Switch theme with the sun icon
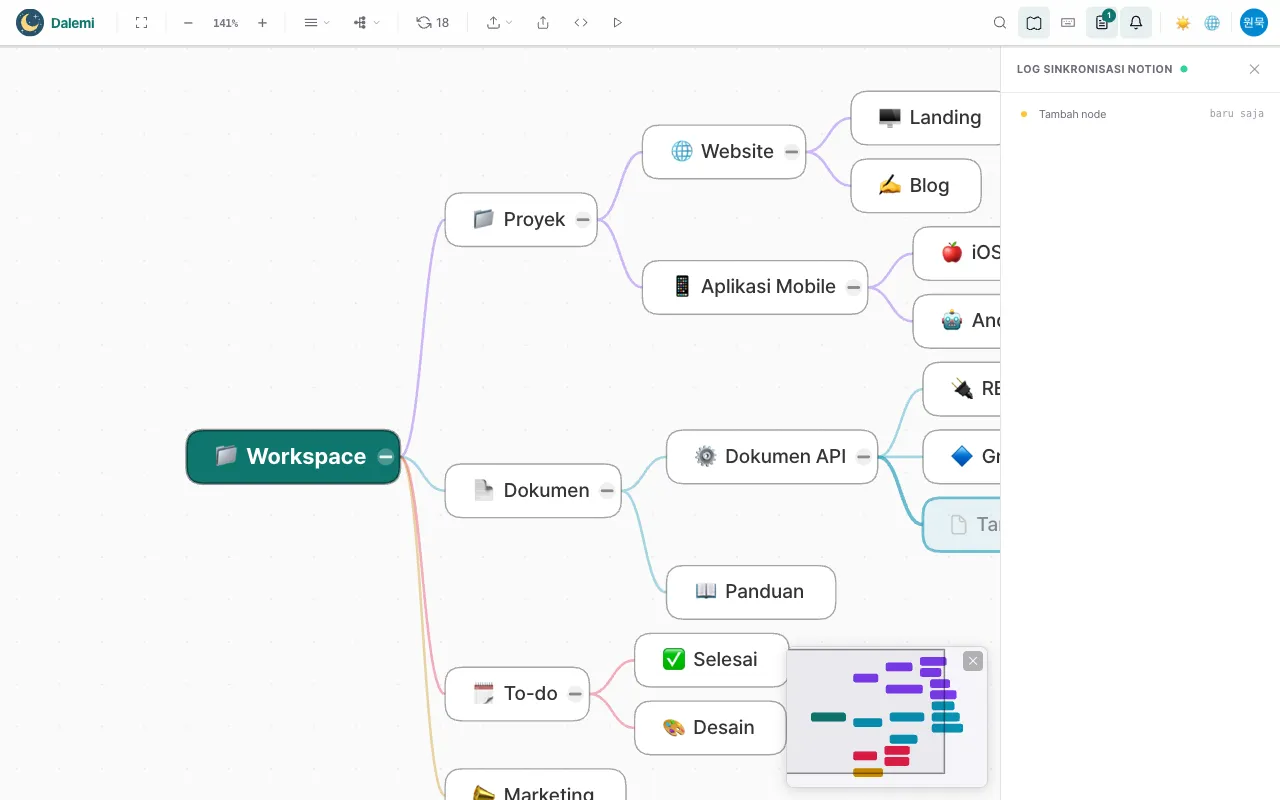 [x=1183, y=22]
